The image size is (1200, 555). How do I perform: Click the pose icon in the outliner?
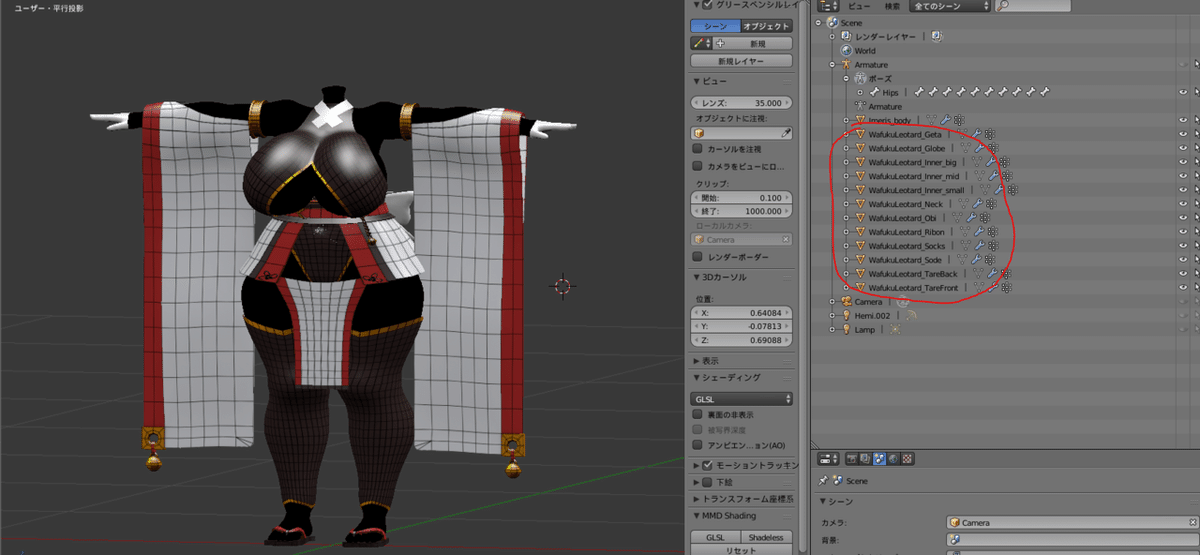coord(860,78)
